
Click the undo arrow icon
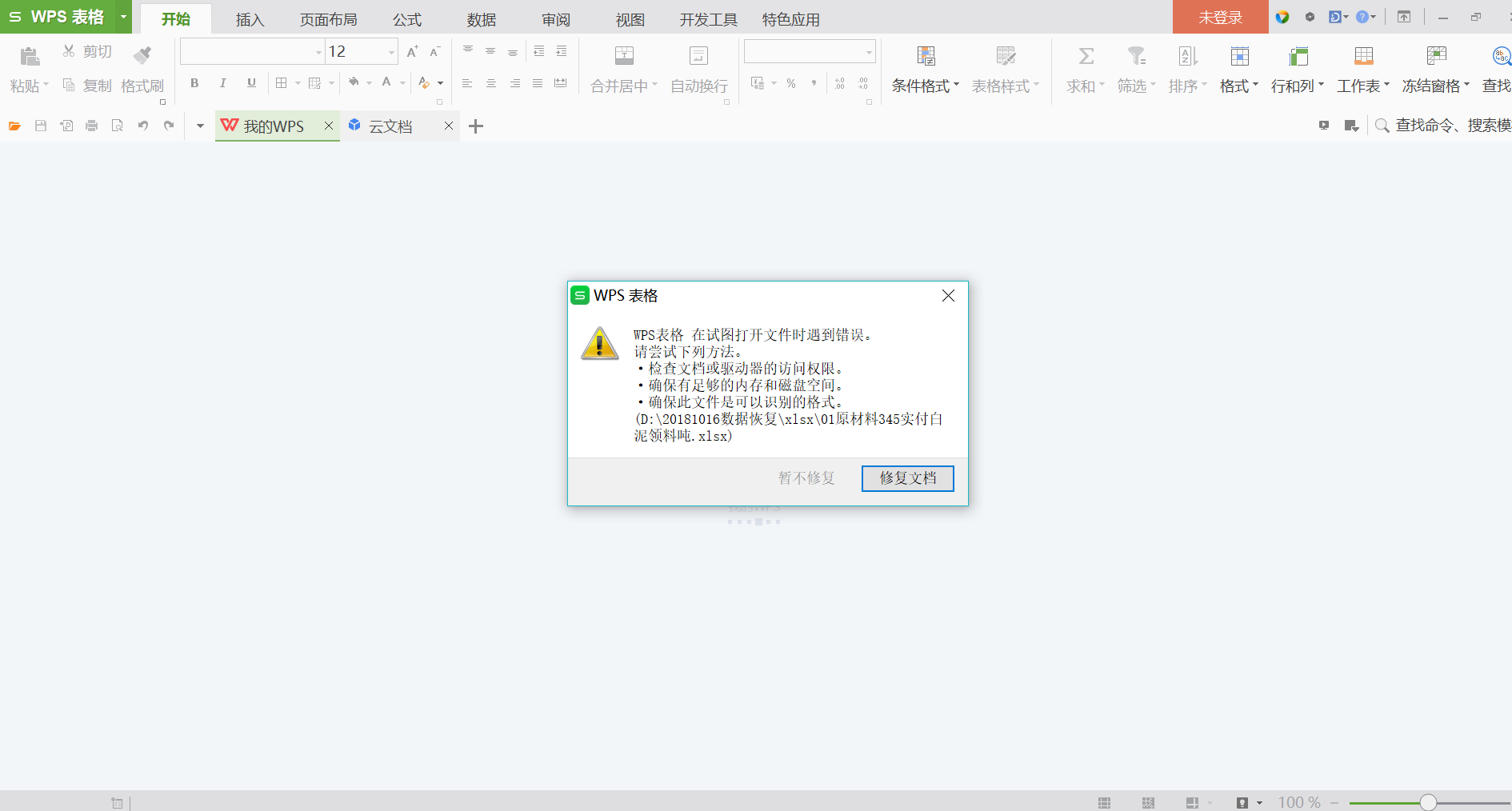(143, 126)
